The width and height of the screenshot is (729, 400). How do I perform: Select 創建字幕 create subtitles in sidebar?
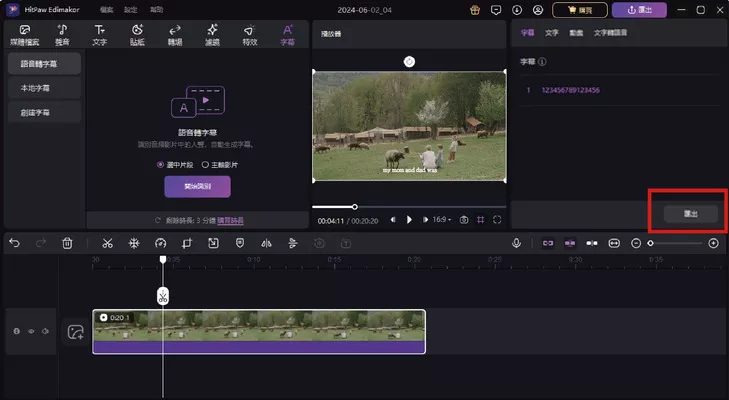click(45, 112)
